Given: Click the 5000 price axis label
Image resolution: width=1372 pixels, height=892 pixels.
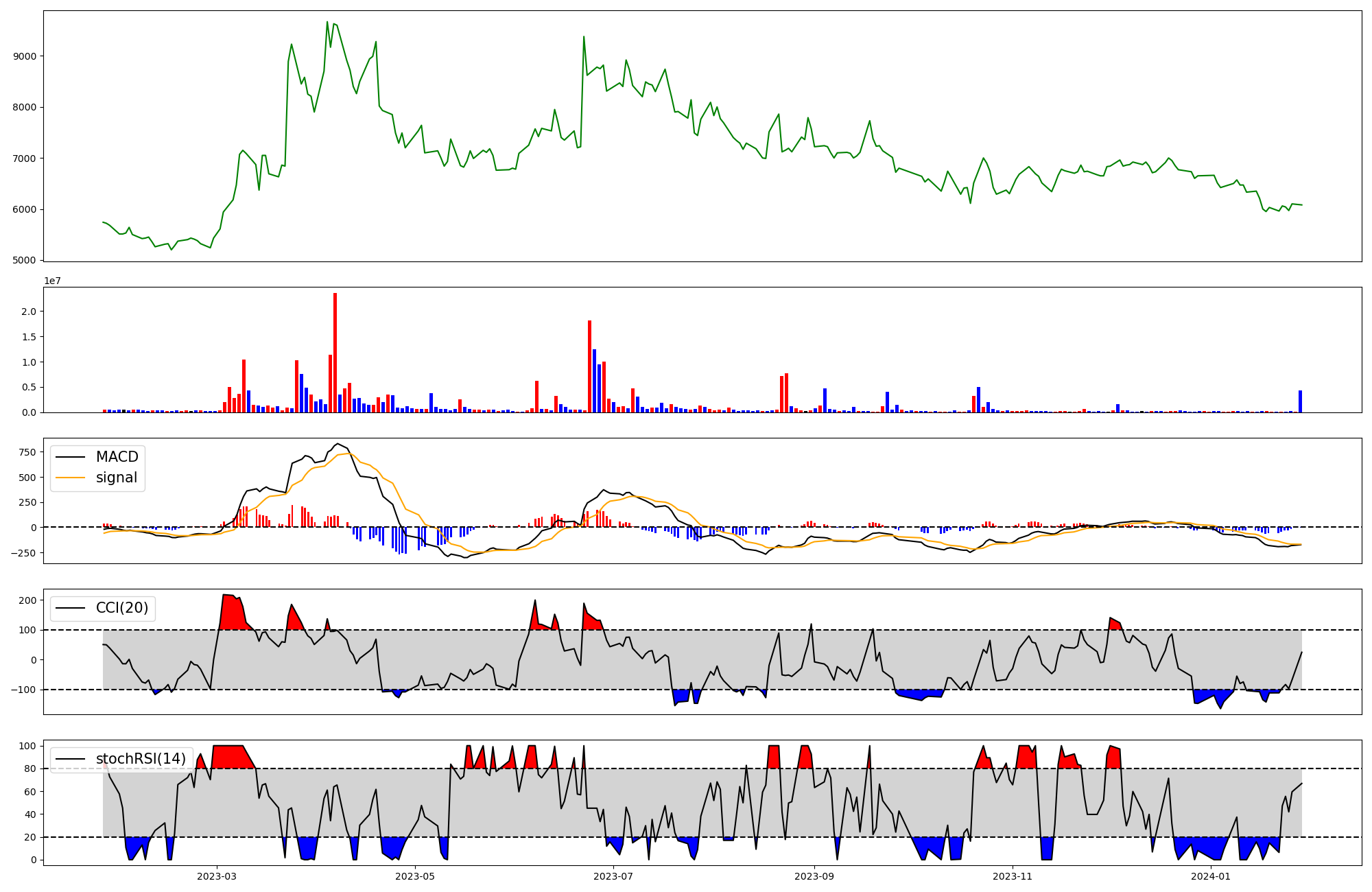Looking at the screenshot, I should pos(25,261).
